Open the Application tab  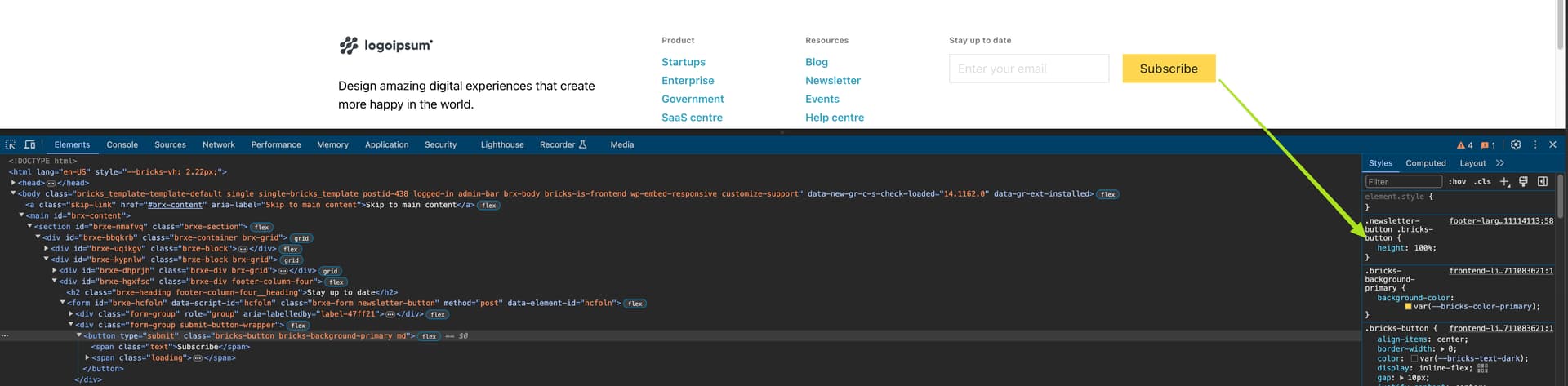tap(386, 145)
